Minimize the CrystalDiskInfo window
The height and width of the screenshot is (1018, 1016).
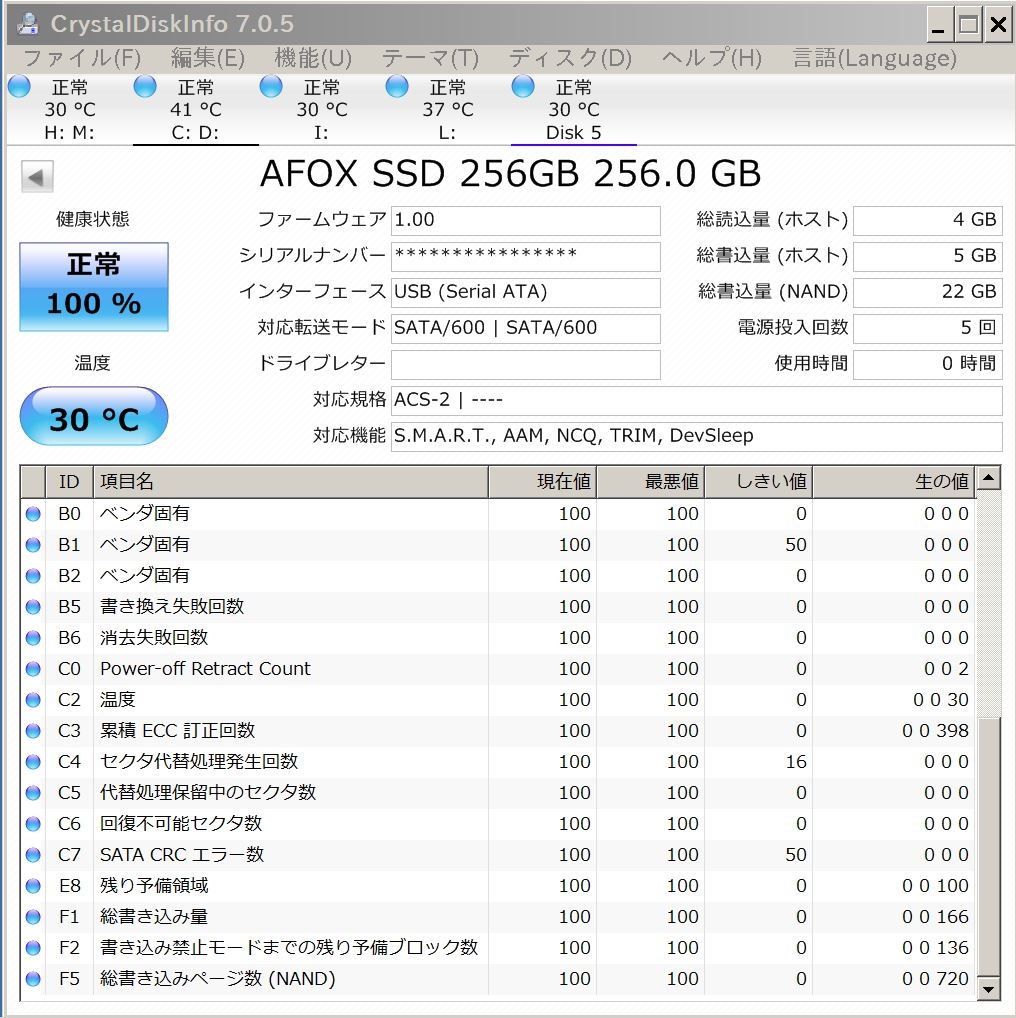tap(939, 25)
